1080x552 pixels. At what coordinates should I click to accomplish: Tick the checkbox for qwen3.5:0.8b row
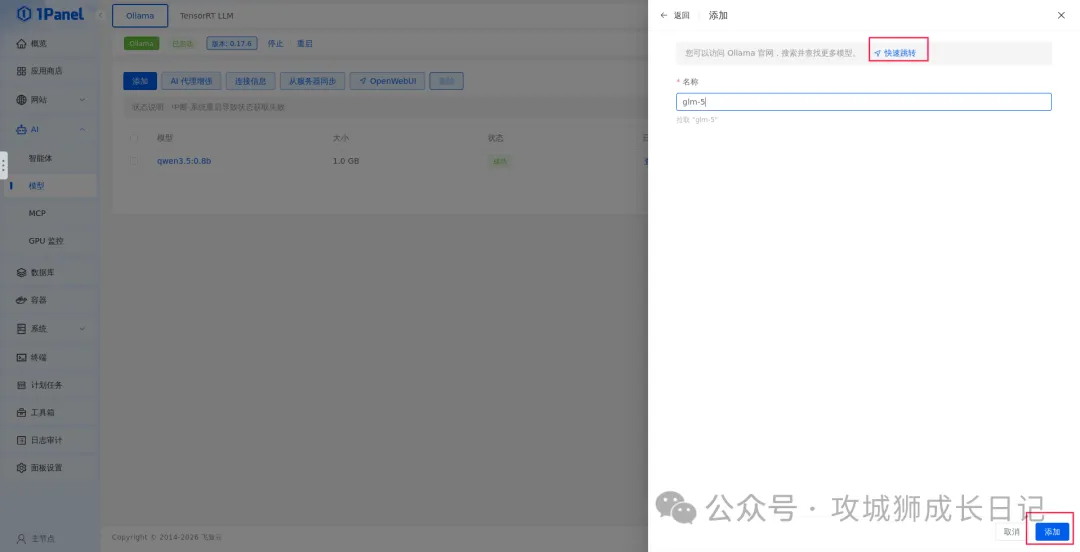point(134,160)
